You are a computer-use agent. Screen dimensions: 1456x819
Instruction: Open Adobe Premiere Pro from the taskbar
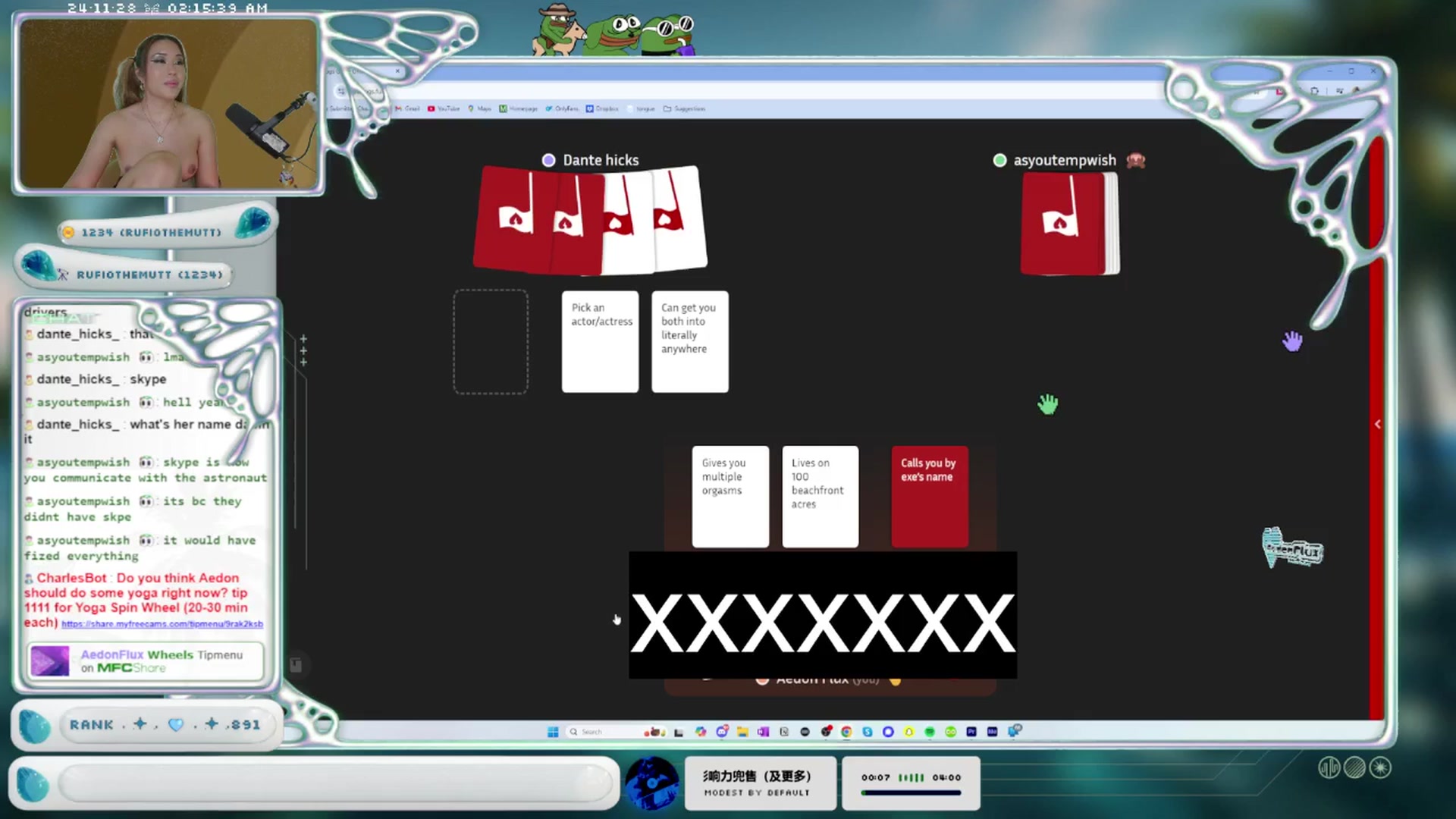click(x=971, y=732)
